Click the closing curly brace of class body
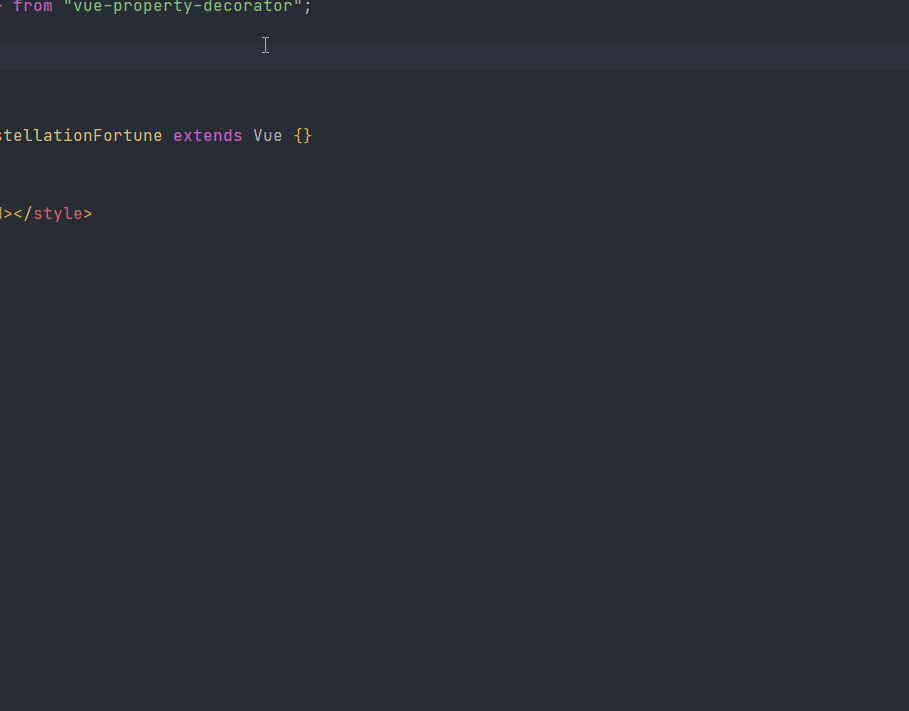 (308, 135)
